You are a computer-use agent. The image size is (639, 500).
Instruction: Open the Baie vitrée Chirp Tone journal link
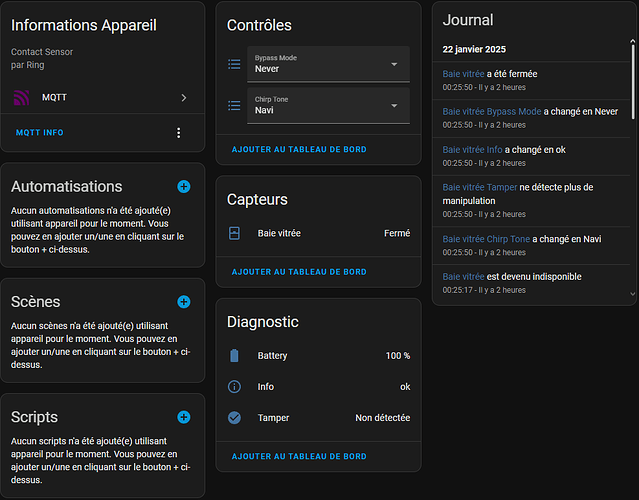pos(486,239)
